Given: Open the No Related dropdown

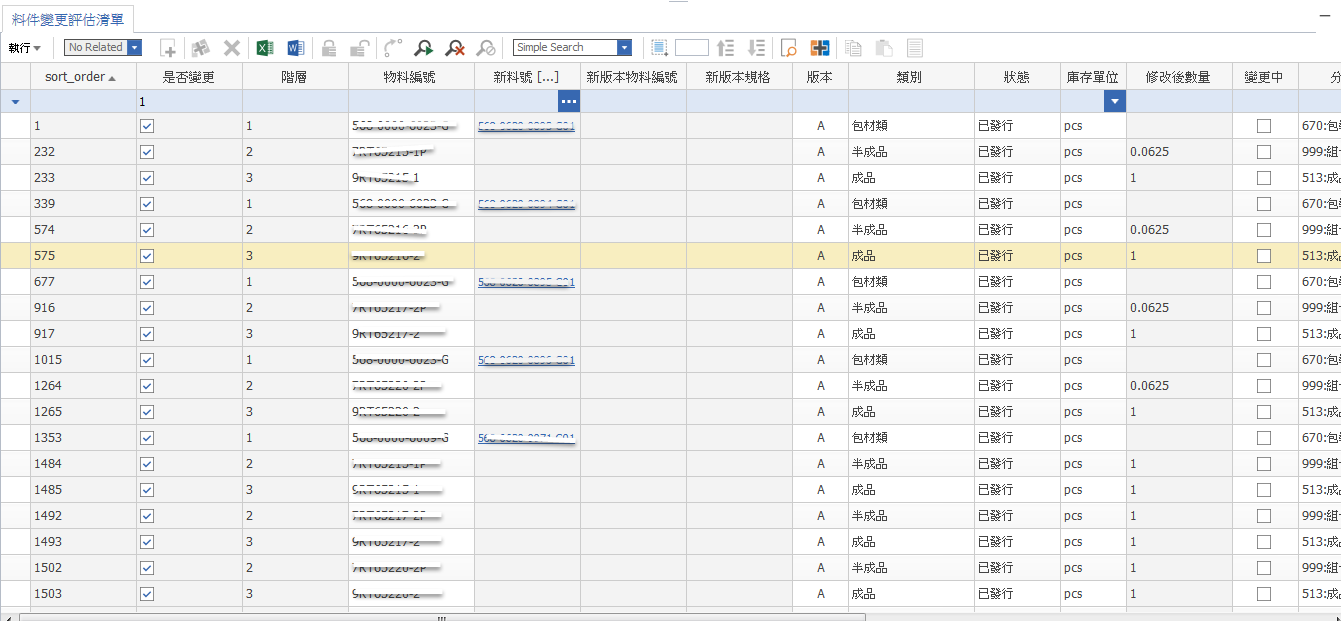Looking at the screenshot, I should (135, 47).
